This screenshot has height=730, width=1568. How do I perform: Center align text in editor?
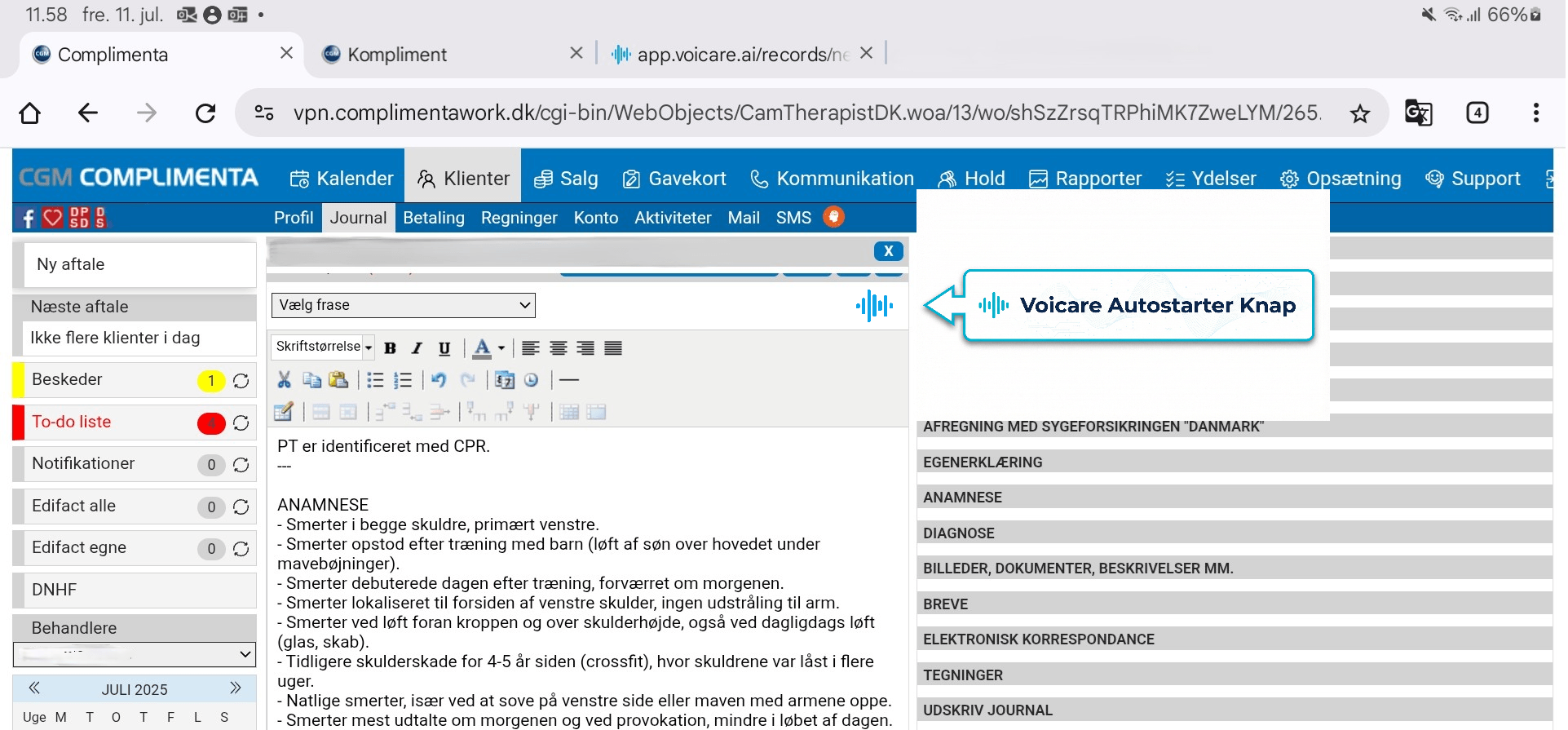559,348
